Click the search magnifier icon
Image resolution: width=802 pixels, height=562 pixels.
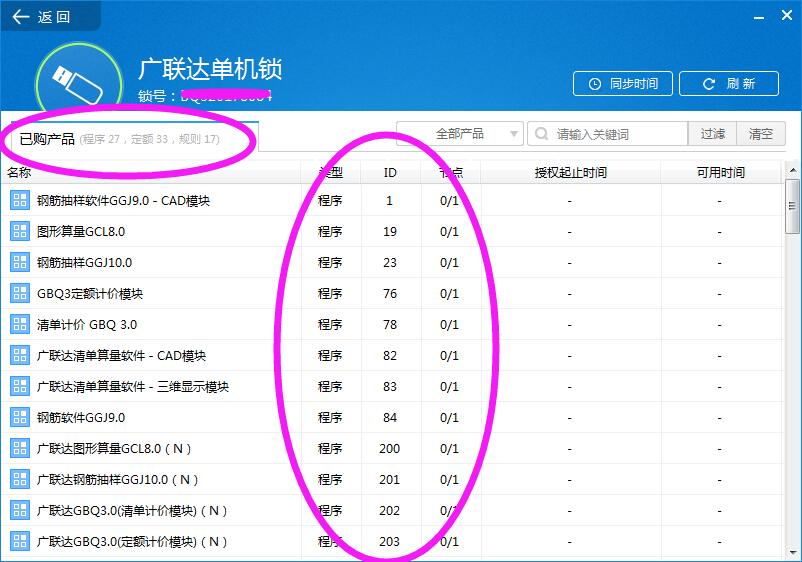point(541,134)
